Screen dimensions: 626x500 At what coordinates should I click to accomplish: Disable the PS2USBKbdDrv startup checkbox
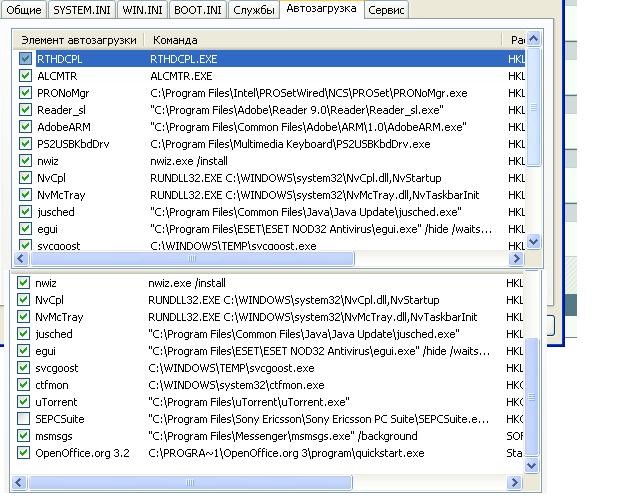pos(26,144)
